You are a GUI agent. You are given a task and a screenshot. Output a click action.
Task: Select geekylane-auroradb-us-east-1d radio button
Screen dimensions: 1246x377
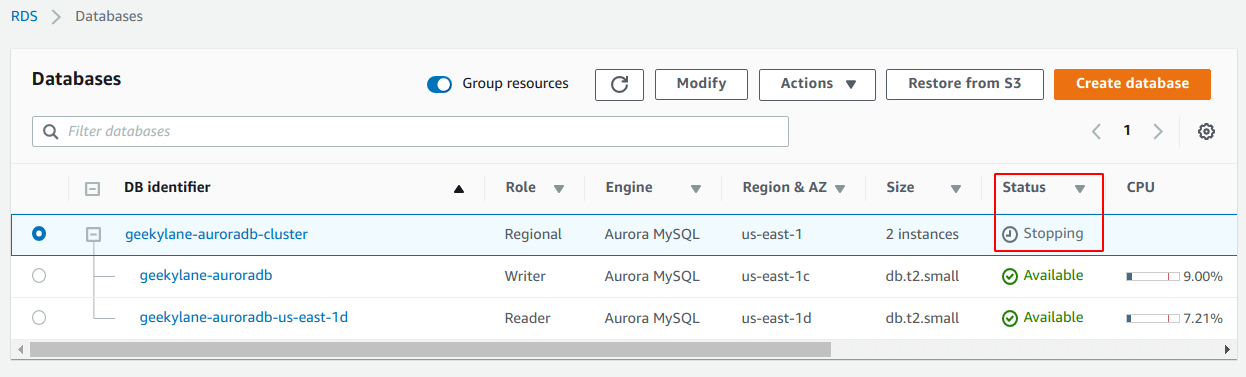tap(39, 318)
